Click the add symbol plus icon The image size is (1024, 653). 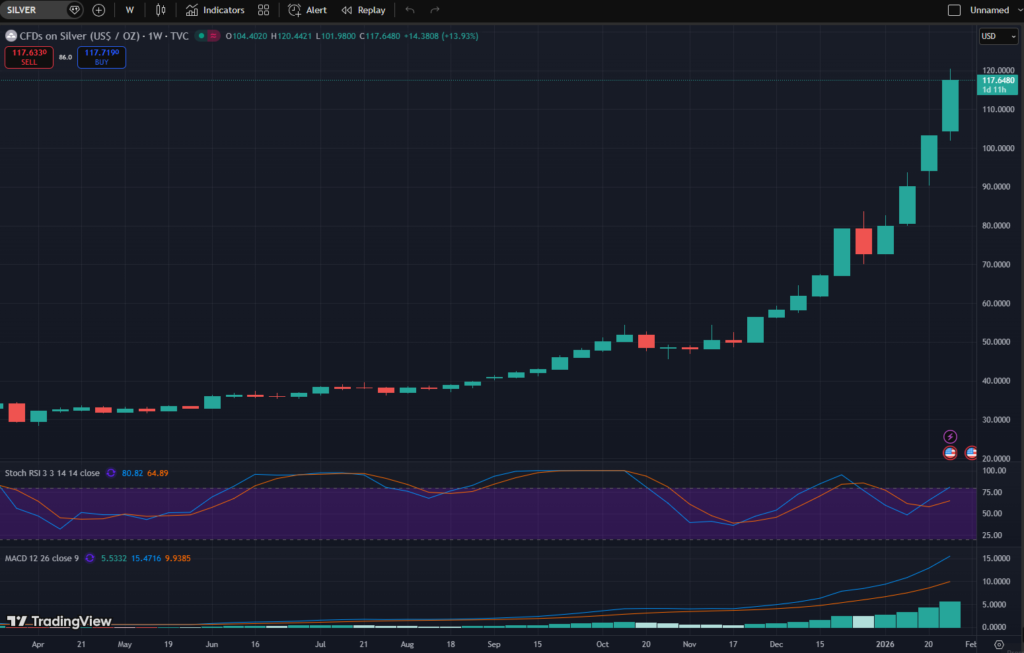pyautogui.click(x=98, y=10)
